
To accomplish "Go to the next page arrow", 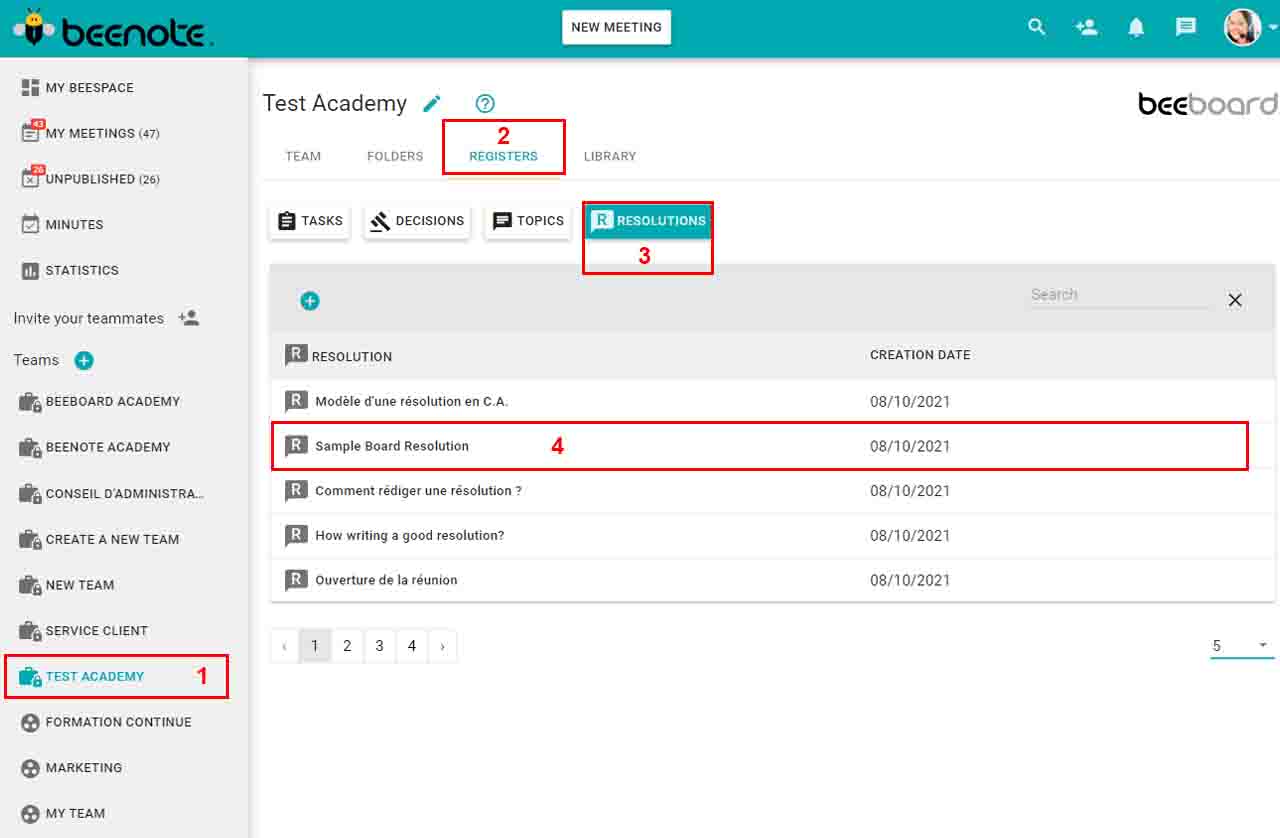I will click(443, 646).
